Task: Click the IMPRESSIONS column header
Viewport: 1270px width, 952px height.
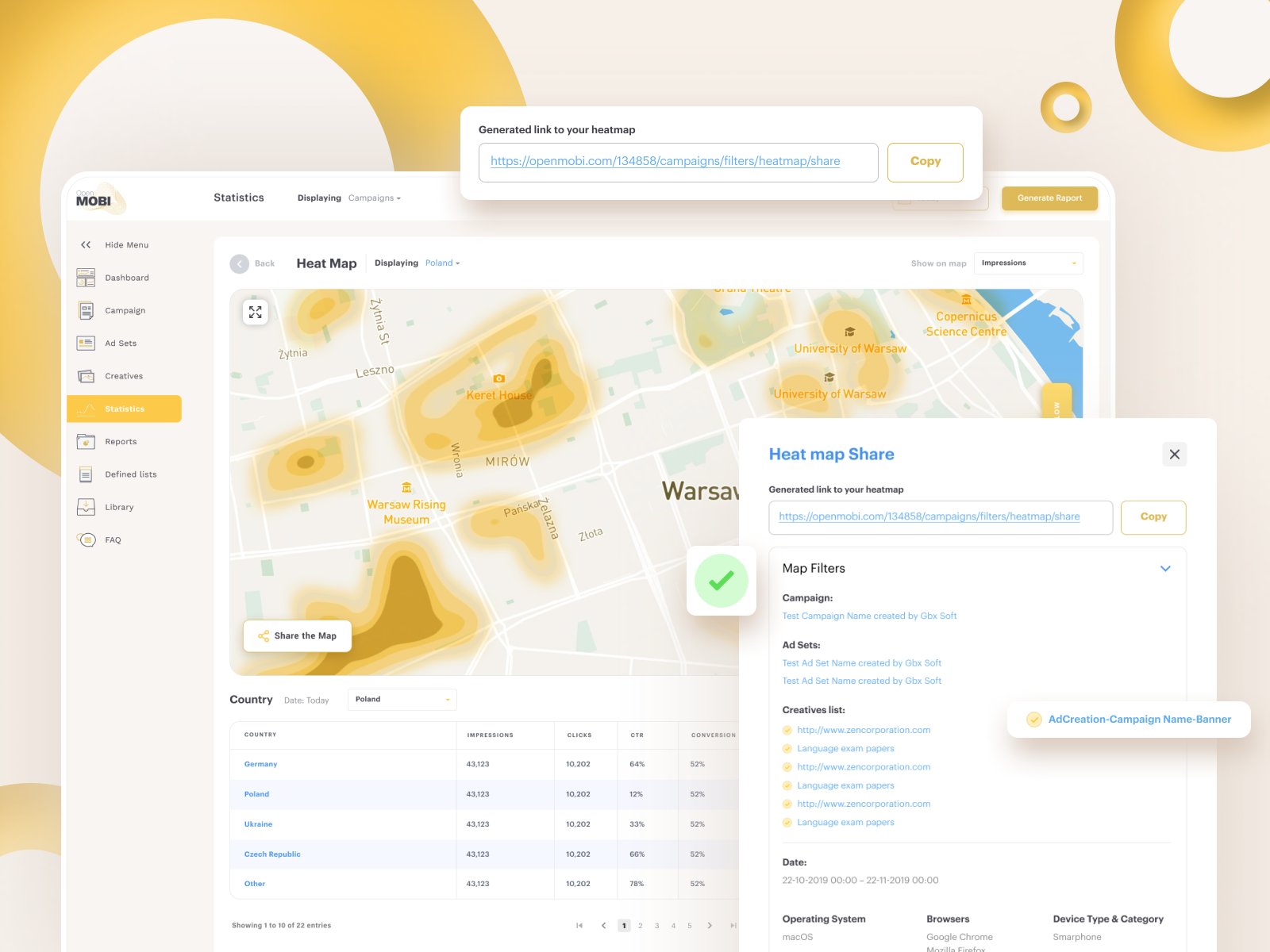Action: coord(490,735)
